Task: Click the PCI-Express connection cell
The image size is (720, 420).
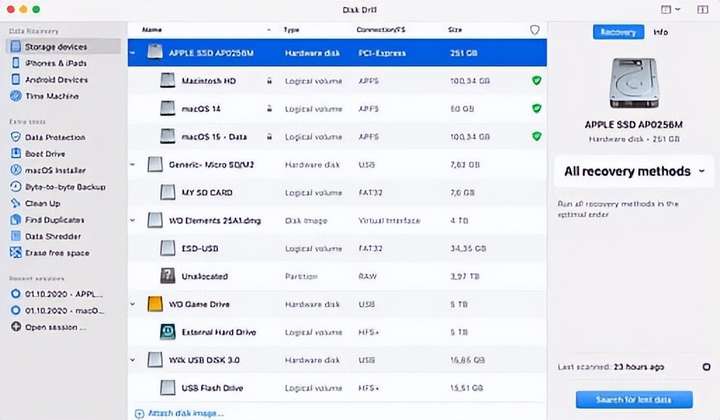Action: coord(382,53)
